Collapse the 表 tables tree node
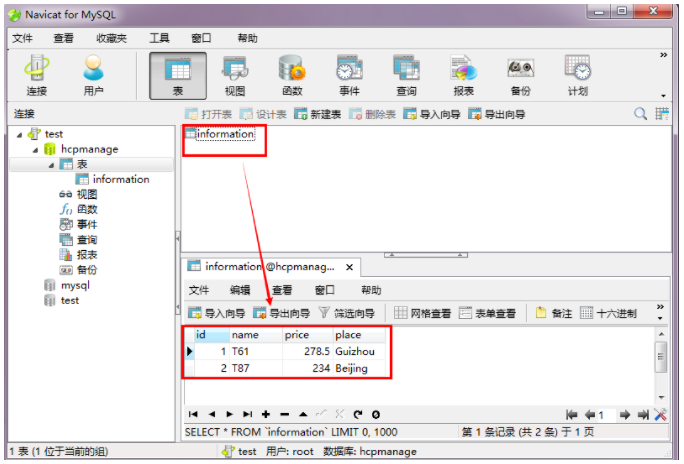The width and height of the screenshot is (684, 464). (x=51, y=165)
